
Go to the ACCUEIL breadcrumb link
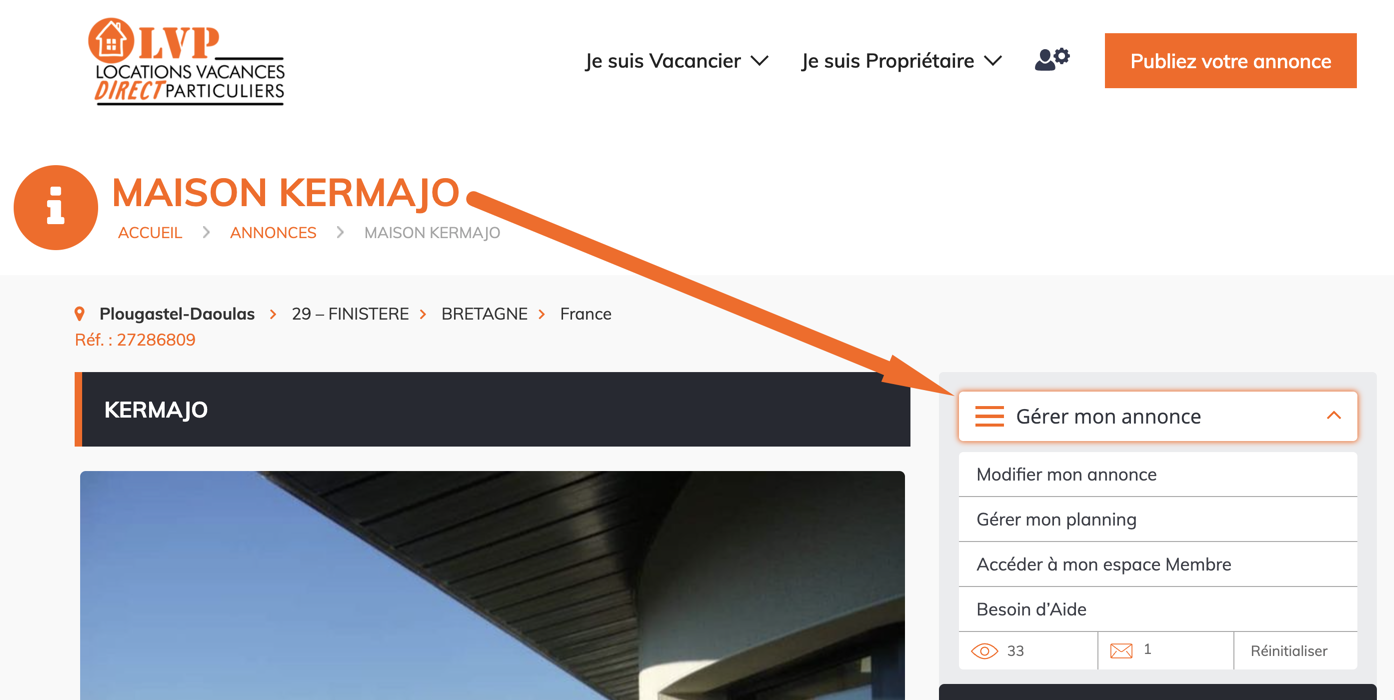[150, 233]
